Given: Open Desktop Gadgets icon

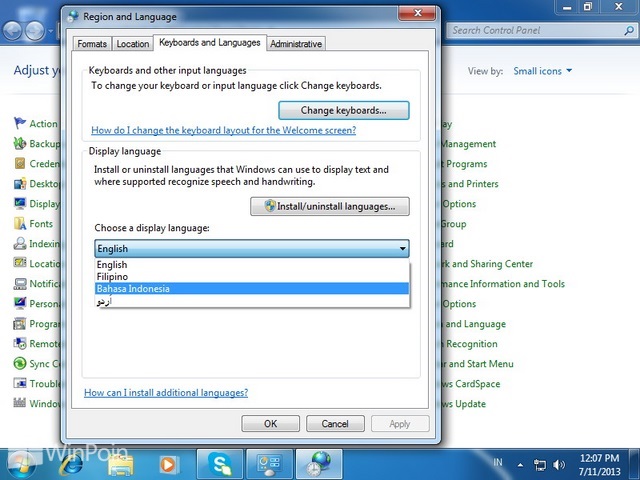Looking at the screenshot, I should (20, 183).
